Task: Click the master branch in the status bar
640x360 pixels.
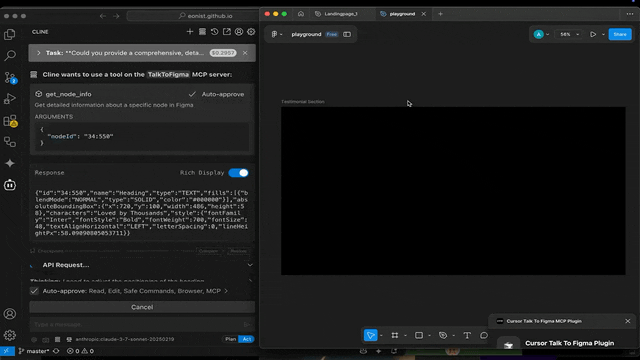Action: tap(34, 351)
